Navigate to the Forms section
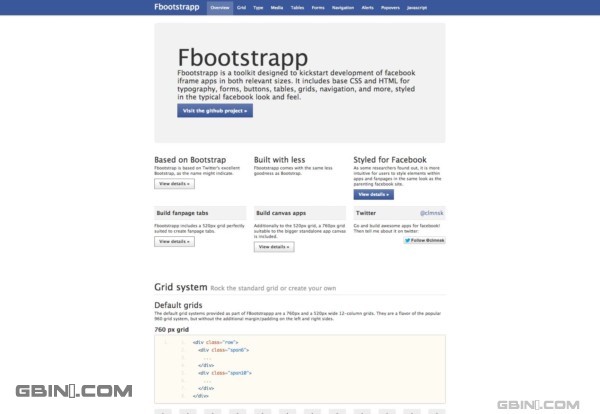 317,7
